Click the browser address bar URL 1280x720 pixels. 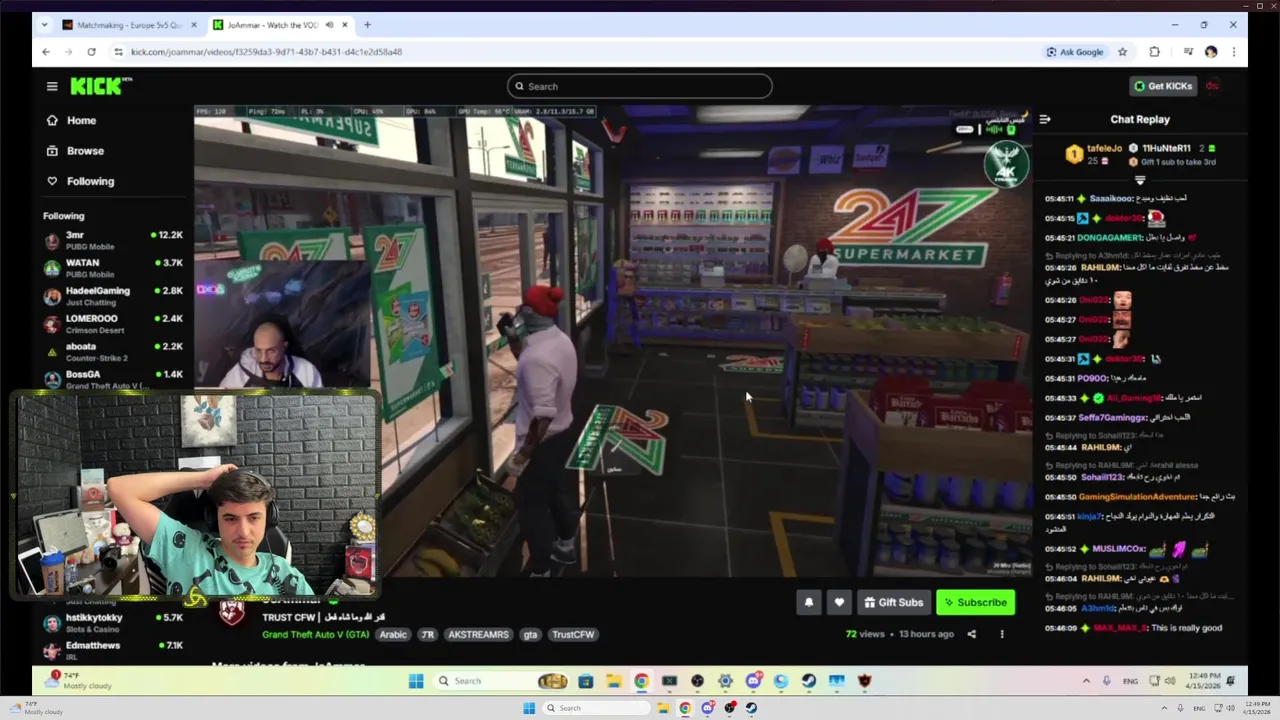(x=267, y=52)
